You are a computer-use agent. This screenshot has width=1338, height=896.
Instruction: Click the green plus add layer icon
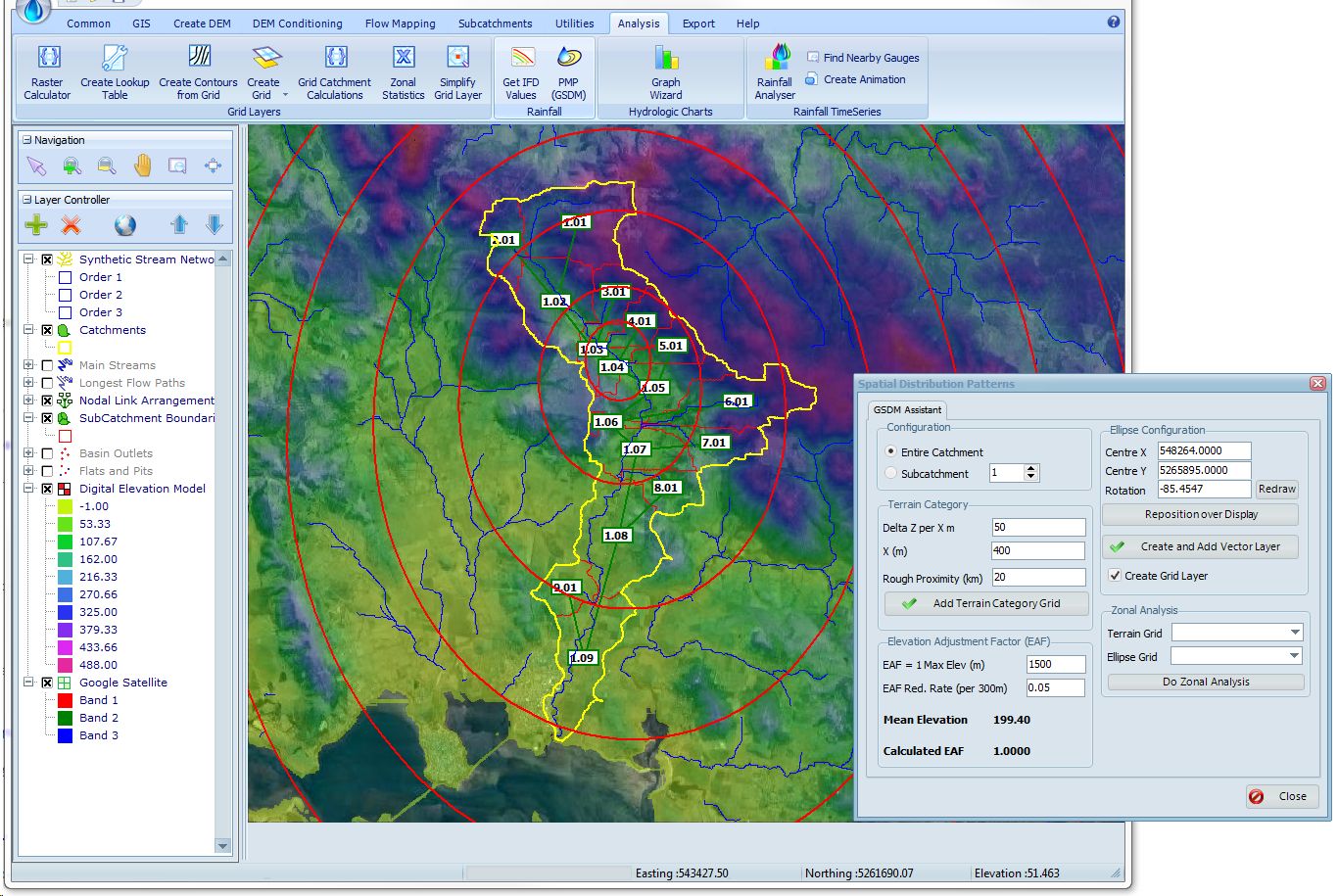36,225
